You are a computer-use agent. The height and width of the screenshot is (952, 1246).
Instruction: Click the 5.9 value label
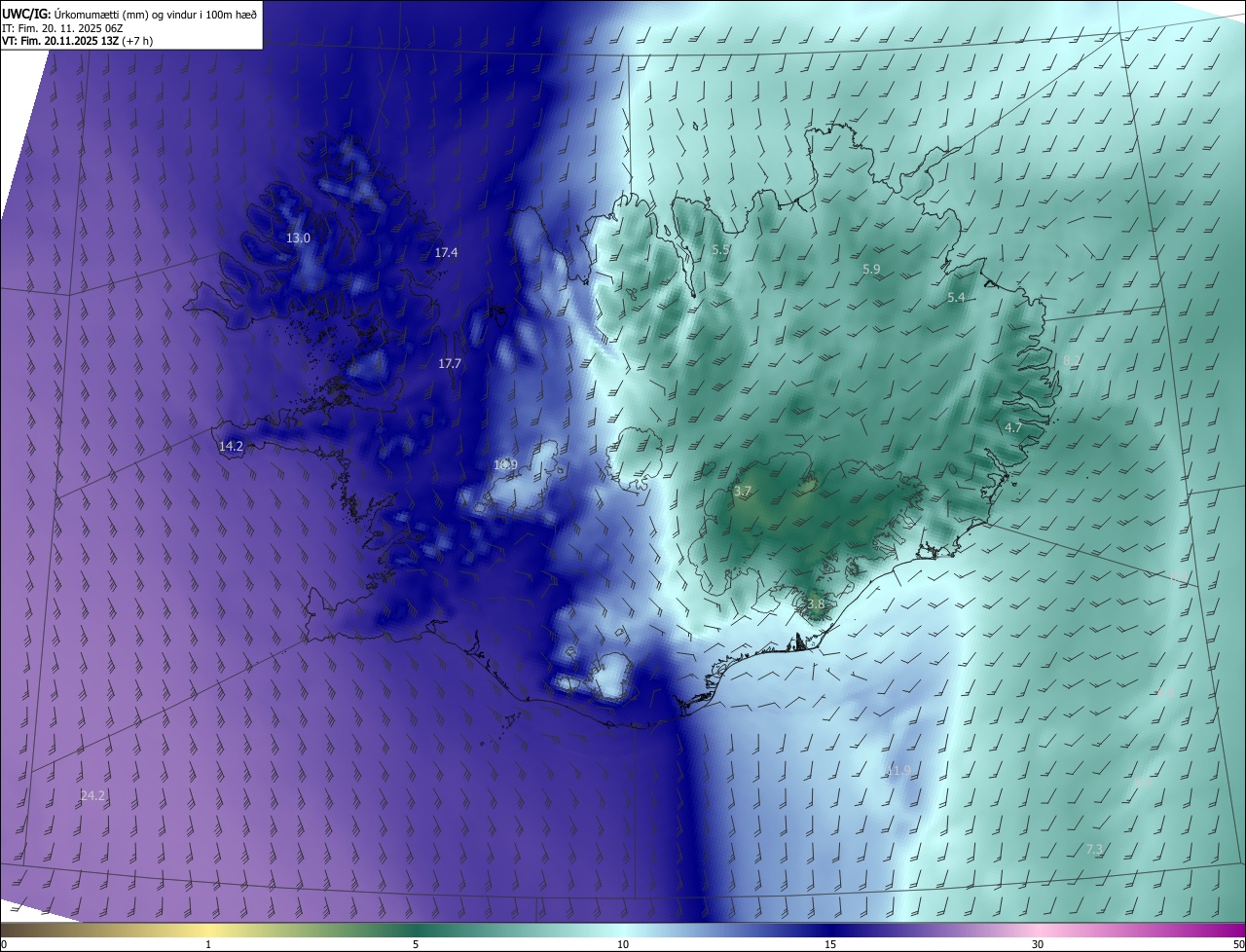tap(871, 270)
